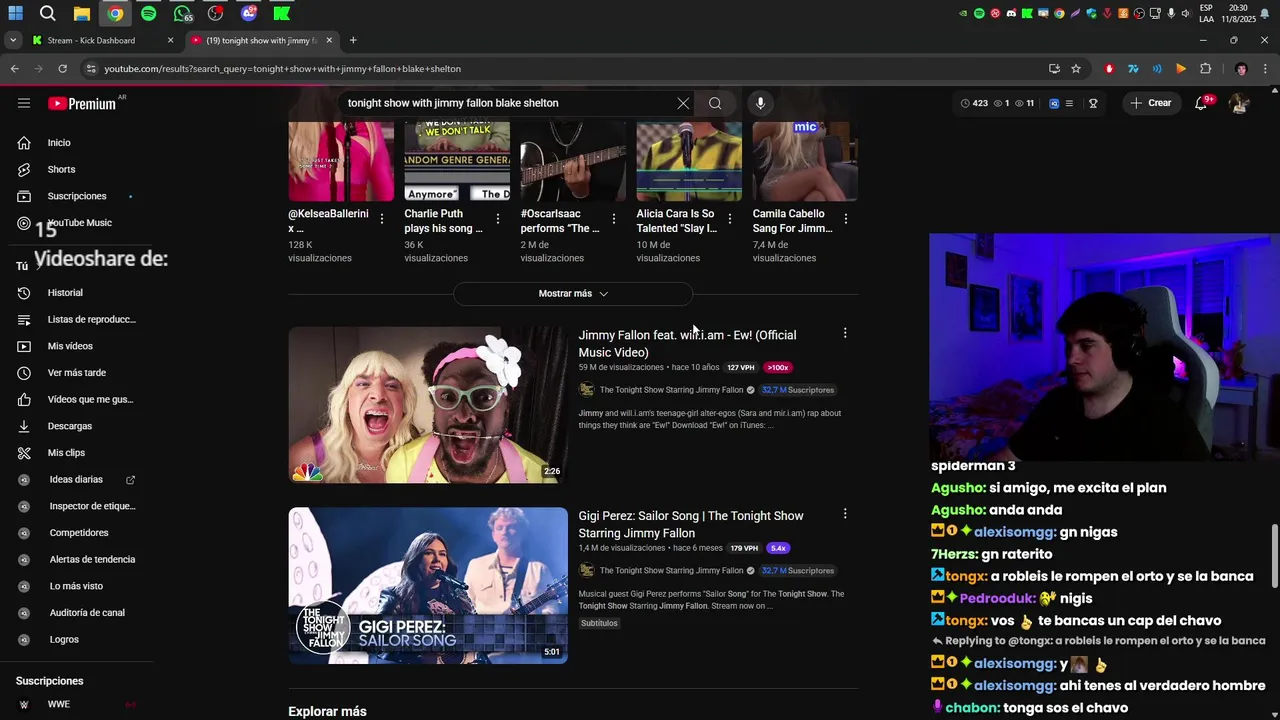Open a new Chrome tab

[353, 40]
